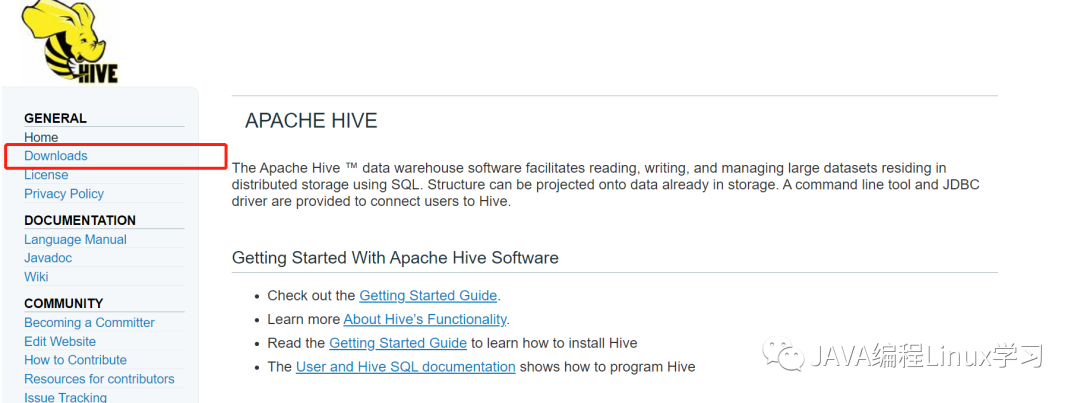The width and height of the screenshot is (1080, 403).
Task: Open the Wiki link
Action: (36, 277)
